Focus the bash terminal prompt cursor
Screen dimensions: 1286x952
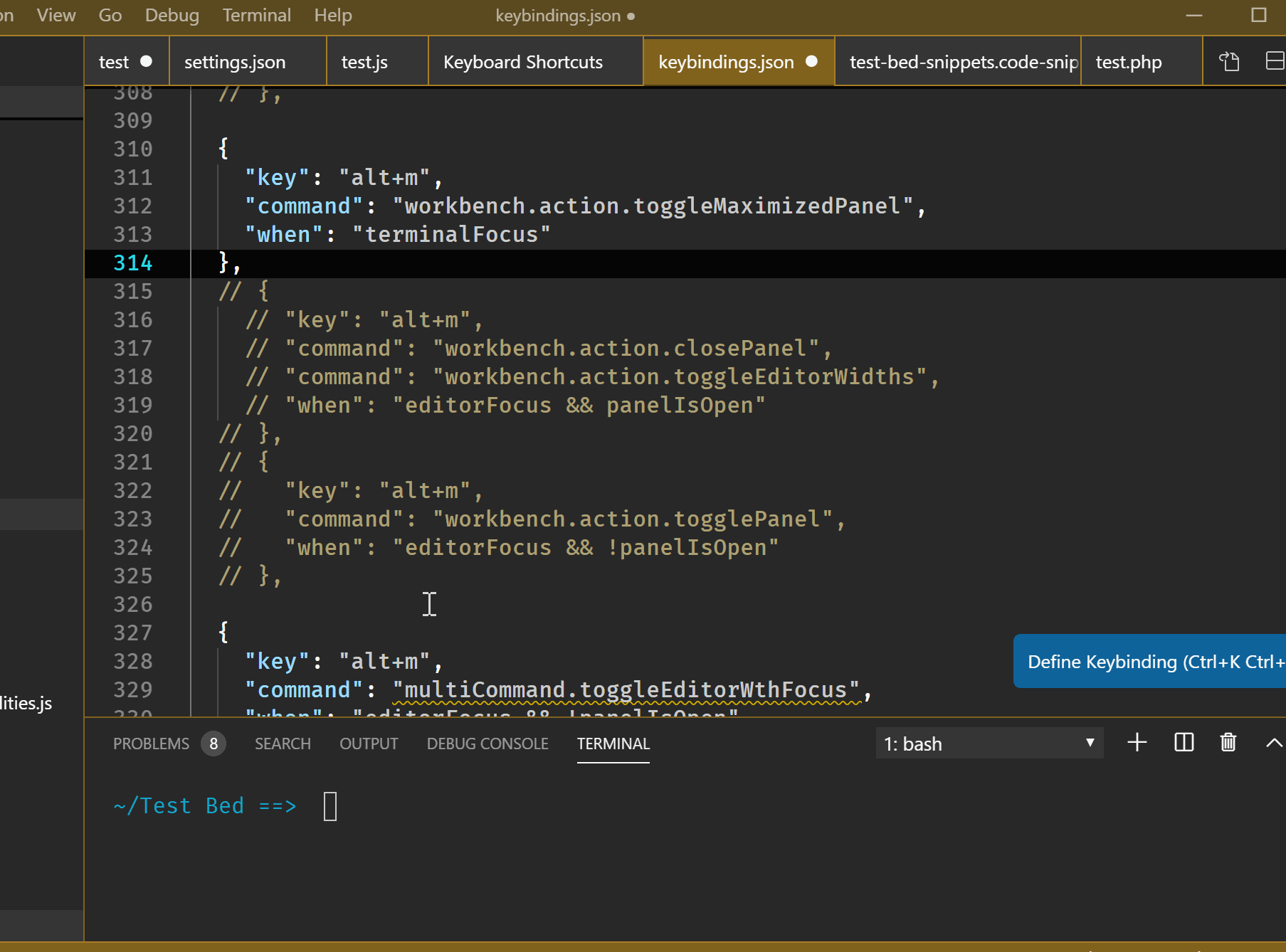[330, 806]
